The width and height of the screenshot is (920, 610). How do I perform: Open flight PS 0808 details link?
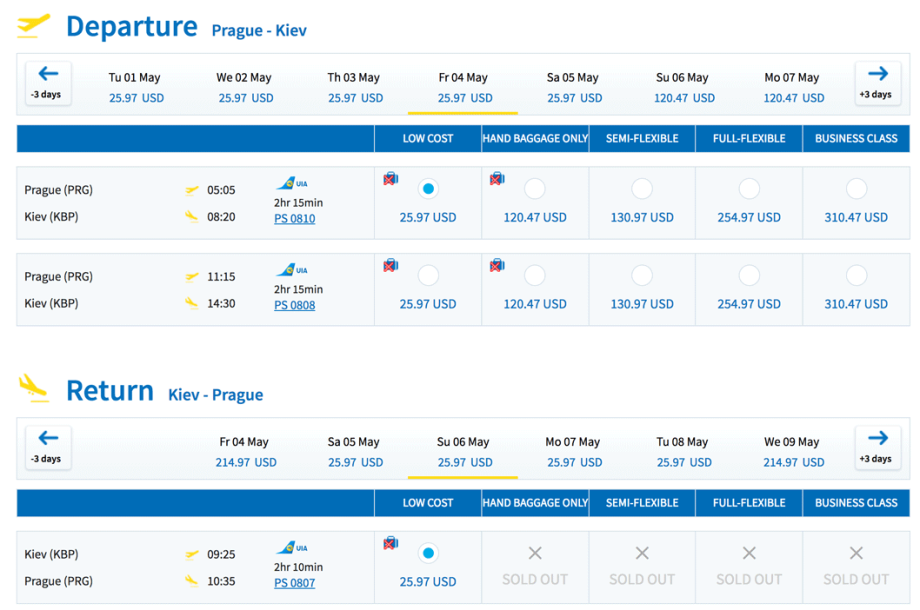pos(294,305)
